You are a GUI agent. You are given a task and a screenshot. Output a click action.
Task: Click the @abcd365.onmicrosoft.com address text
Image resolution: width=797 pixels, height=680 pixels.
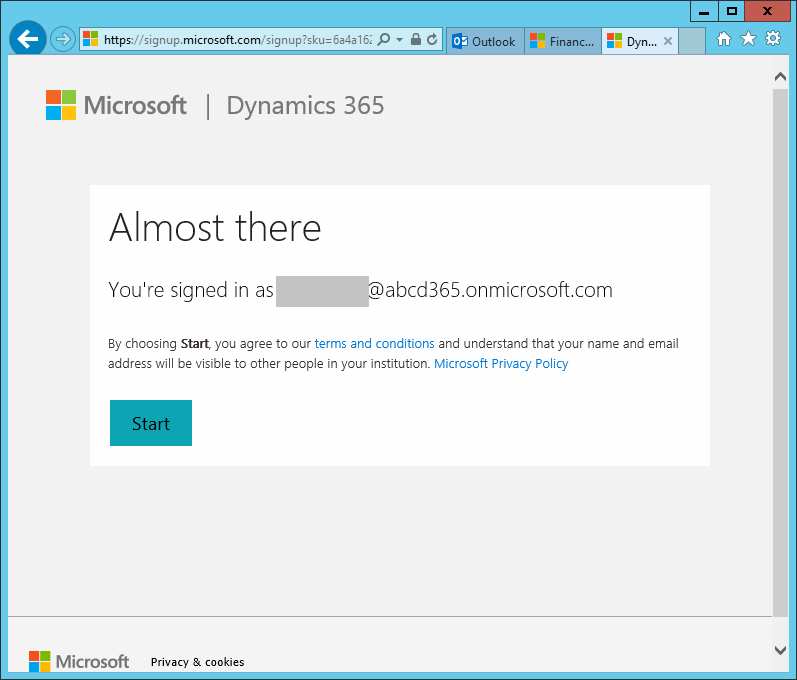(490, 290)
